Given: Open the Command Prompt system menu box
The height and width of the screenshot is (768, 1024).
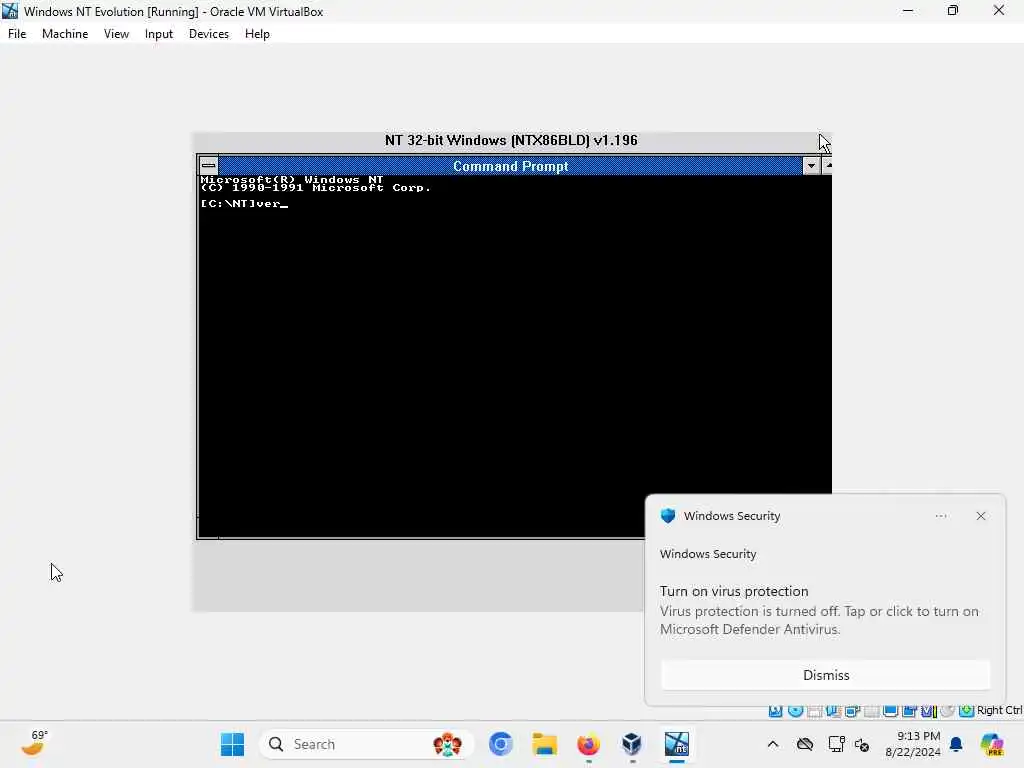Looking at the screenshot, I should click(208, 166).
